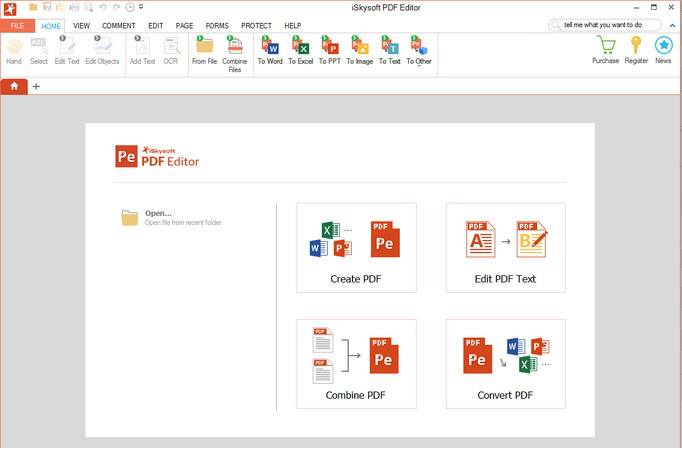Screen dimensions: 682x465
Task: Select the Hand tool
Action: pos(14,51)
